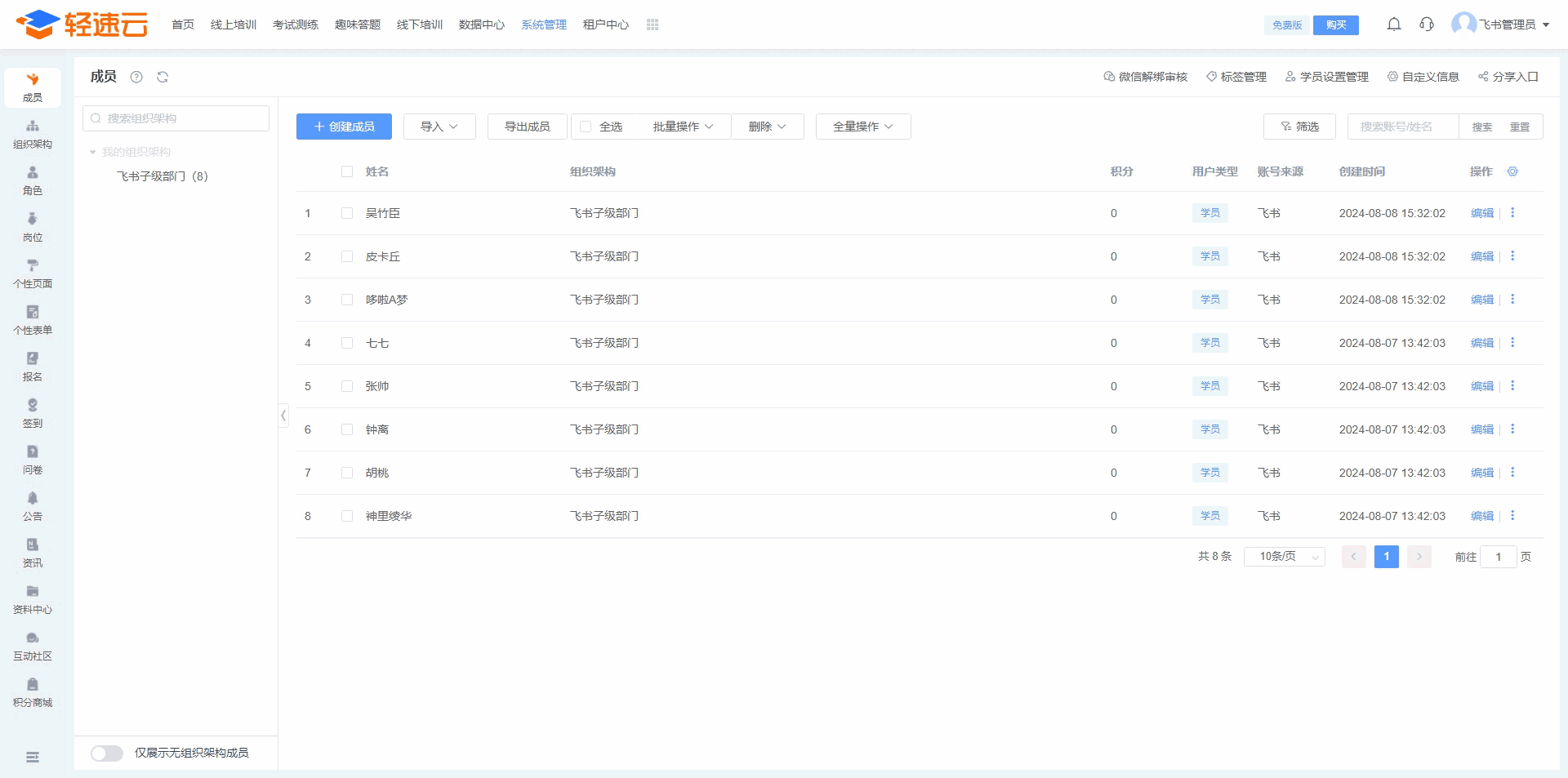The width and height of the screenshot is (1568, 778).
Task: Expand the 导入 dropdown
Action: click(x=439, y=127)
